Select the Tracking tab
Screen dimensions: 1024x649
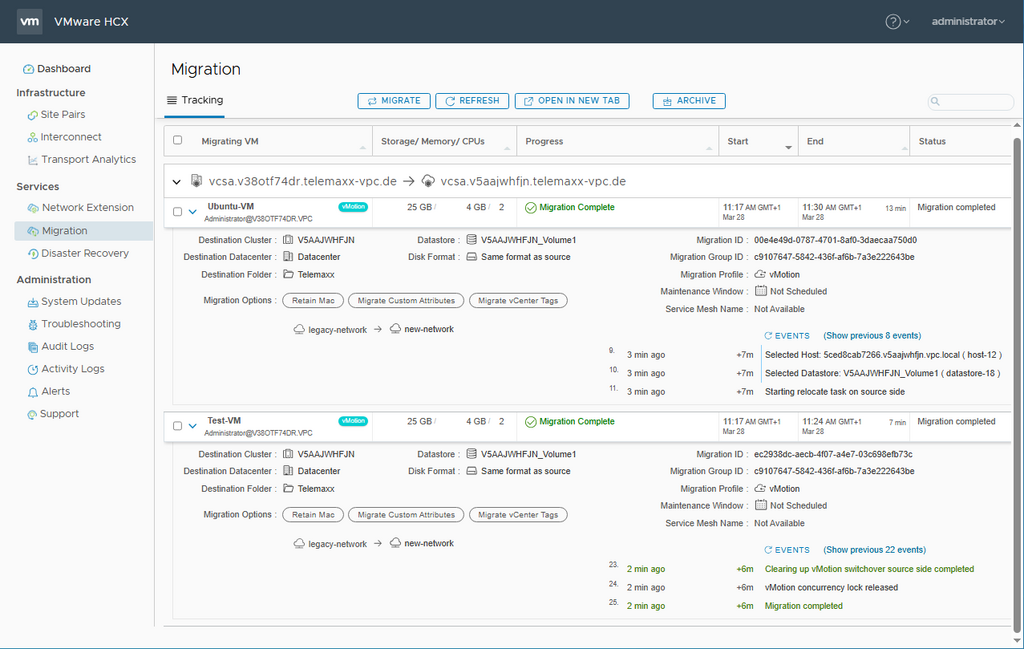195,100
